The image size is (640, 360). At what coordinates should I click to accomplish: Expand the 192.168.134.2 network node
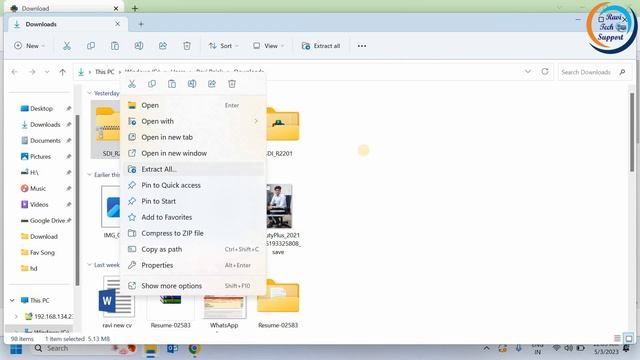16,316
